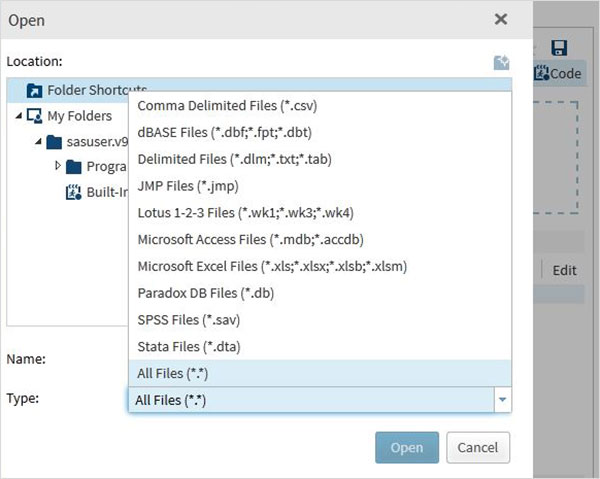
Task: Click the Built-In programs icon
Action: tap(72, 191)
